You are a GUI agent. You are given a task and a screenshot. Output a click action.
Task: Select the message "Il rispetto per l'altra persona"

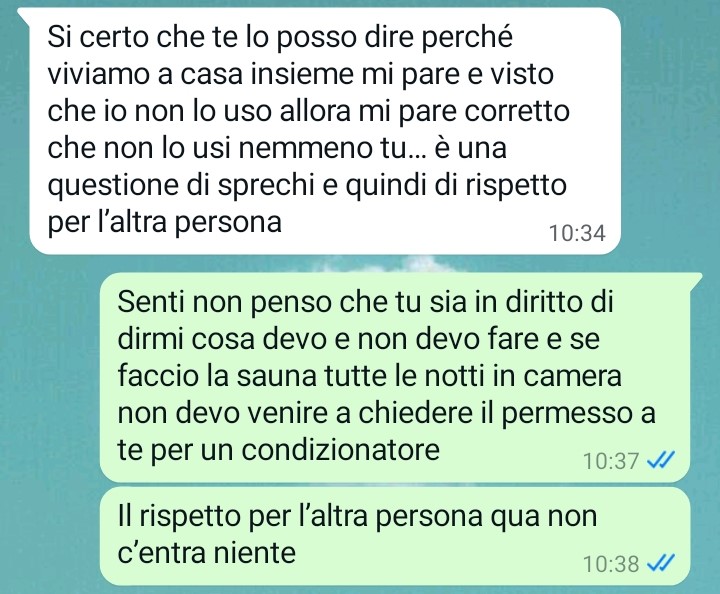pyautogui.click(x=395, y=536)
